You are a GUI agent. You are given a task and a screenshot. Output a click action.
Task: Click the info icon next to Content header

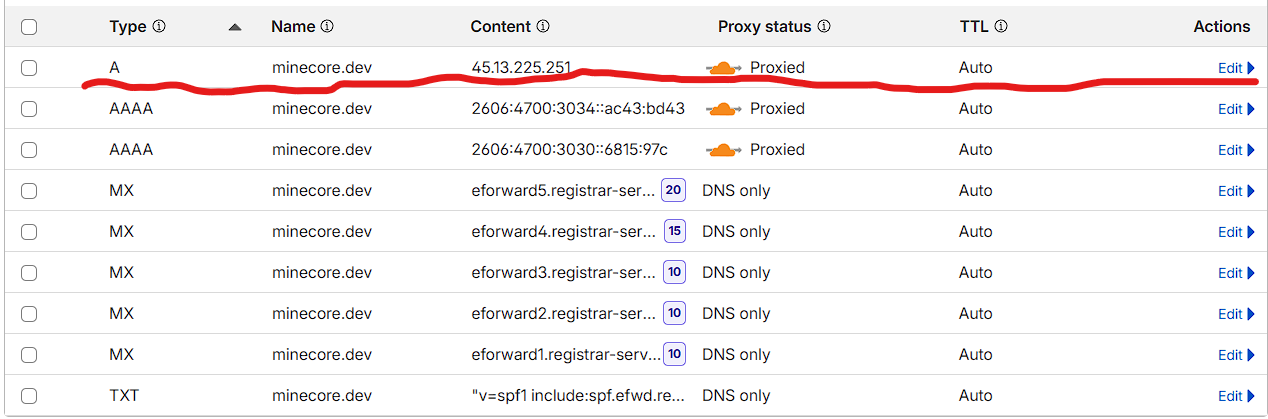pos(543,27)
